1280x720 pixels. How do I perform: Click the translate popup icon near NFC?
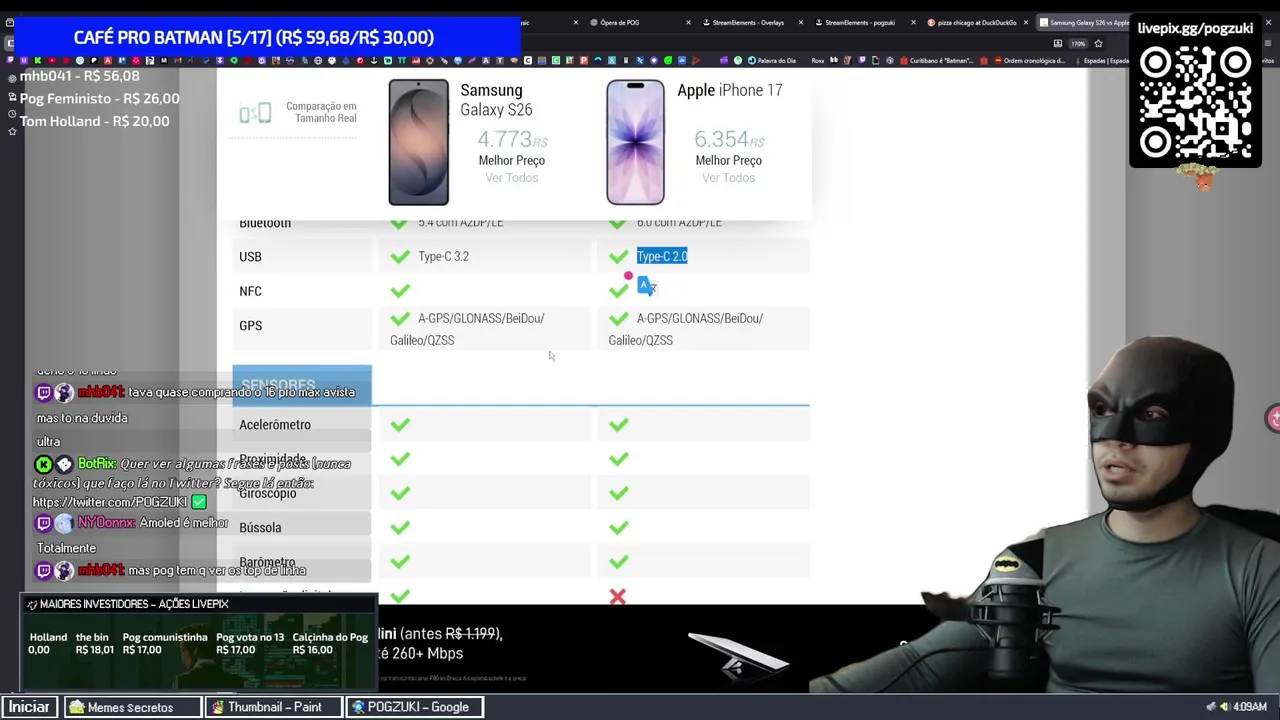pos(647,287)
